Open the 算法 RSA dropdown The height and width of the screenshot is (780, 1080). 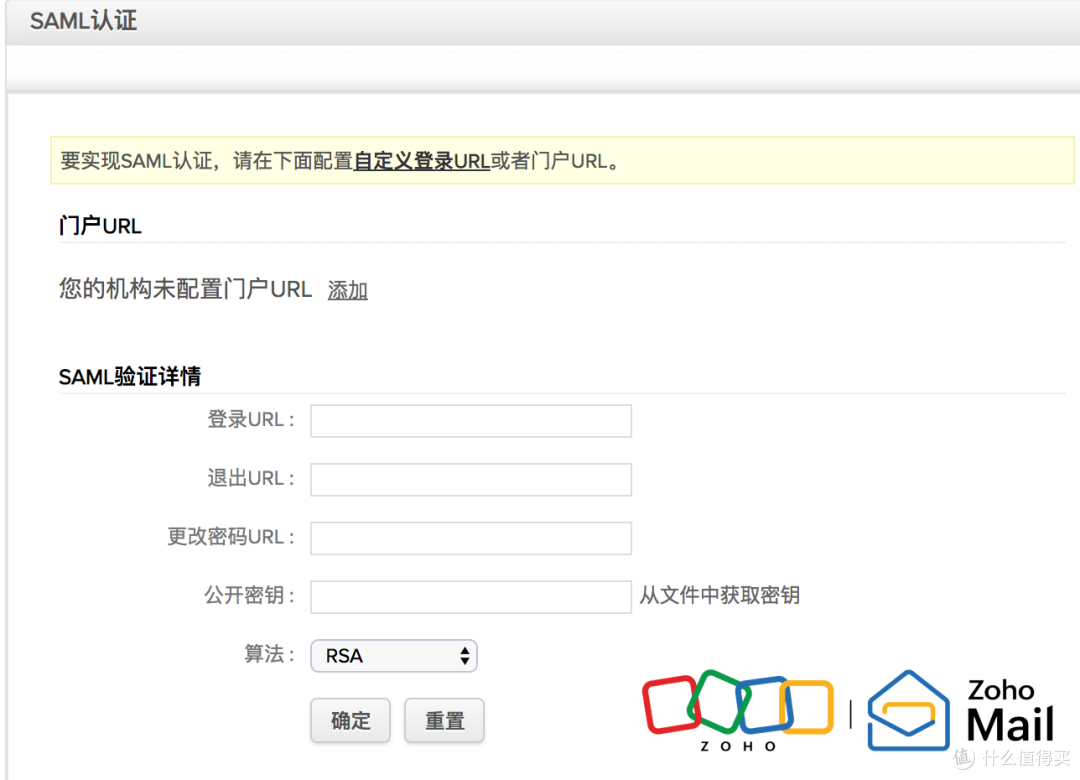pyautogui.click(x=394, y=656)
